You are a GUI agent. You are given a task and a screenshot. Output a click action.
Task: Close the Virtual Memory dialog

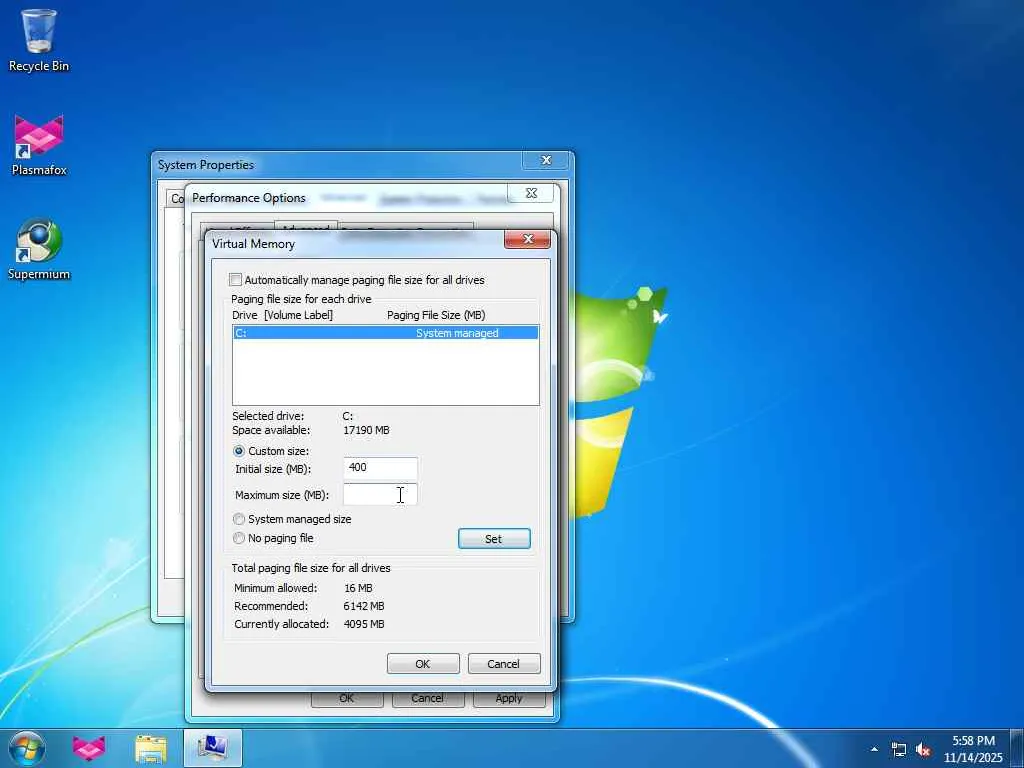click(528, 239)
